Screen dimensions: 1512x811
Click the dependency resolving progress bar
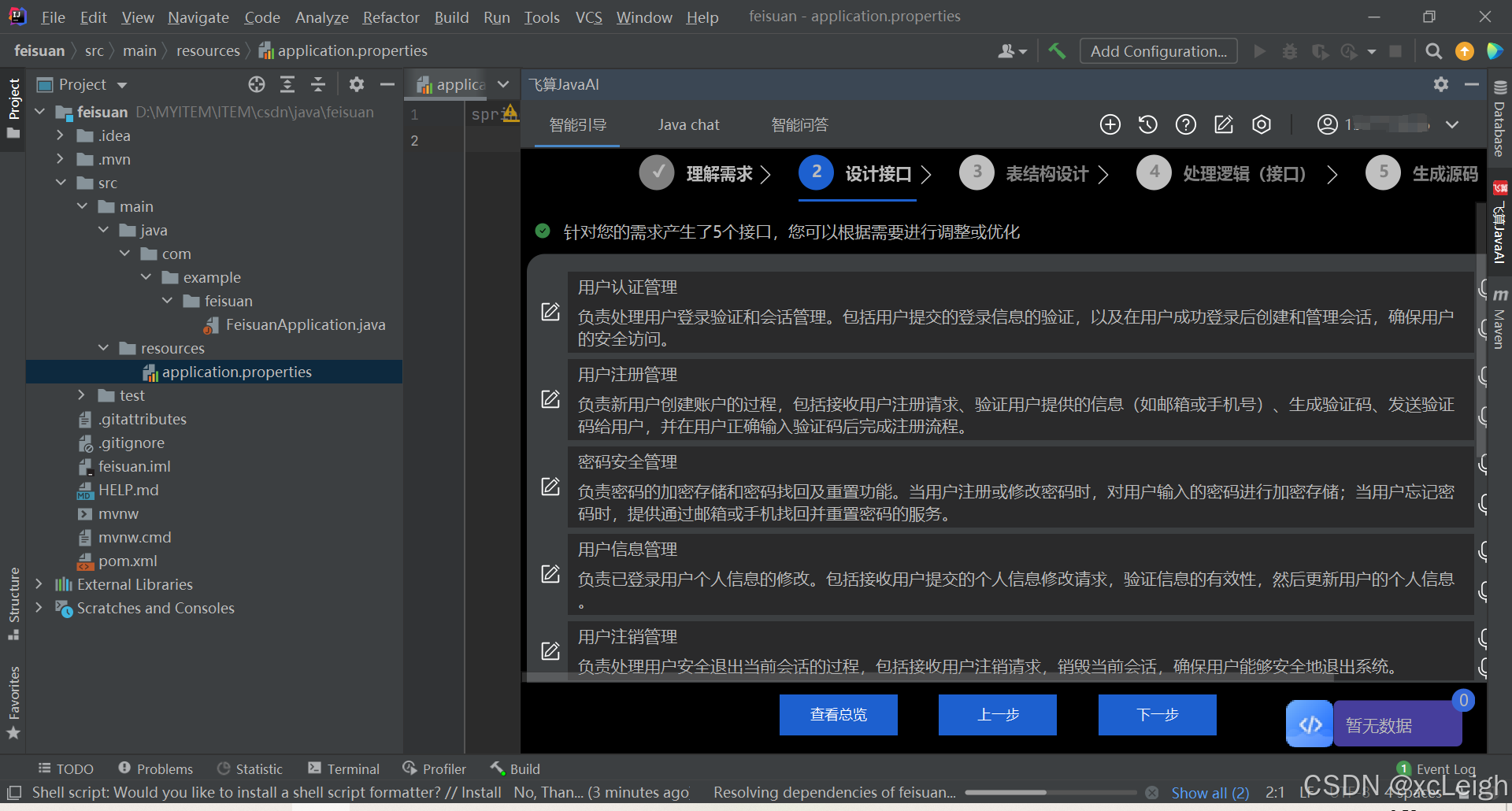coord(1053,792)
